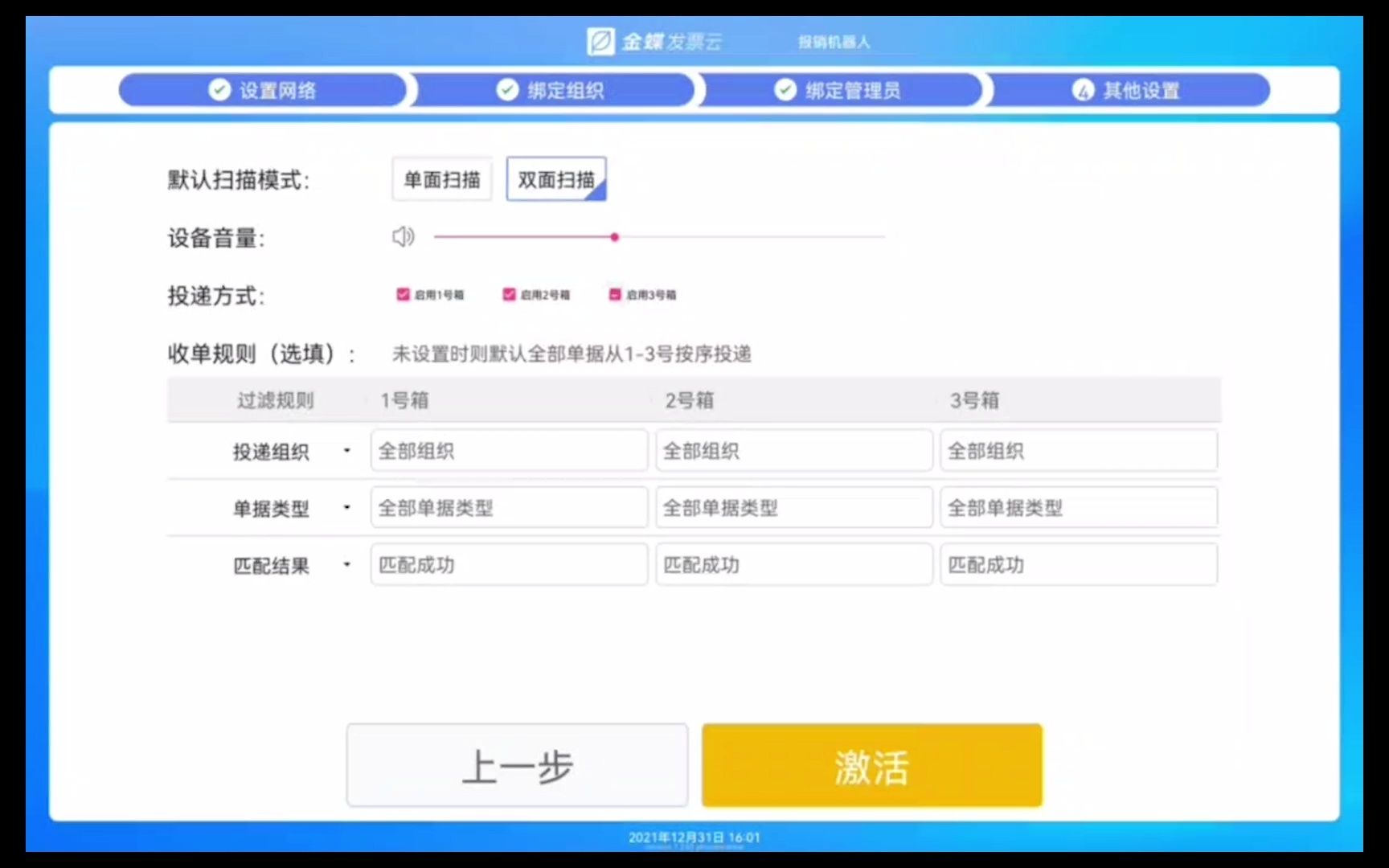Open 1号箱 全部单据类型 selector
Viewport: 1389px width, 868px height.
pyautogui.click(x=509, y=507)
